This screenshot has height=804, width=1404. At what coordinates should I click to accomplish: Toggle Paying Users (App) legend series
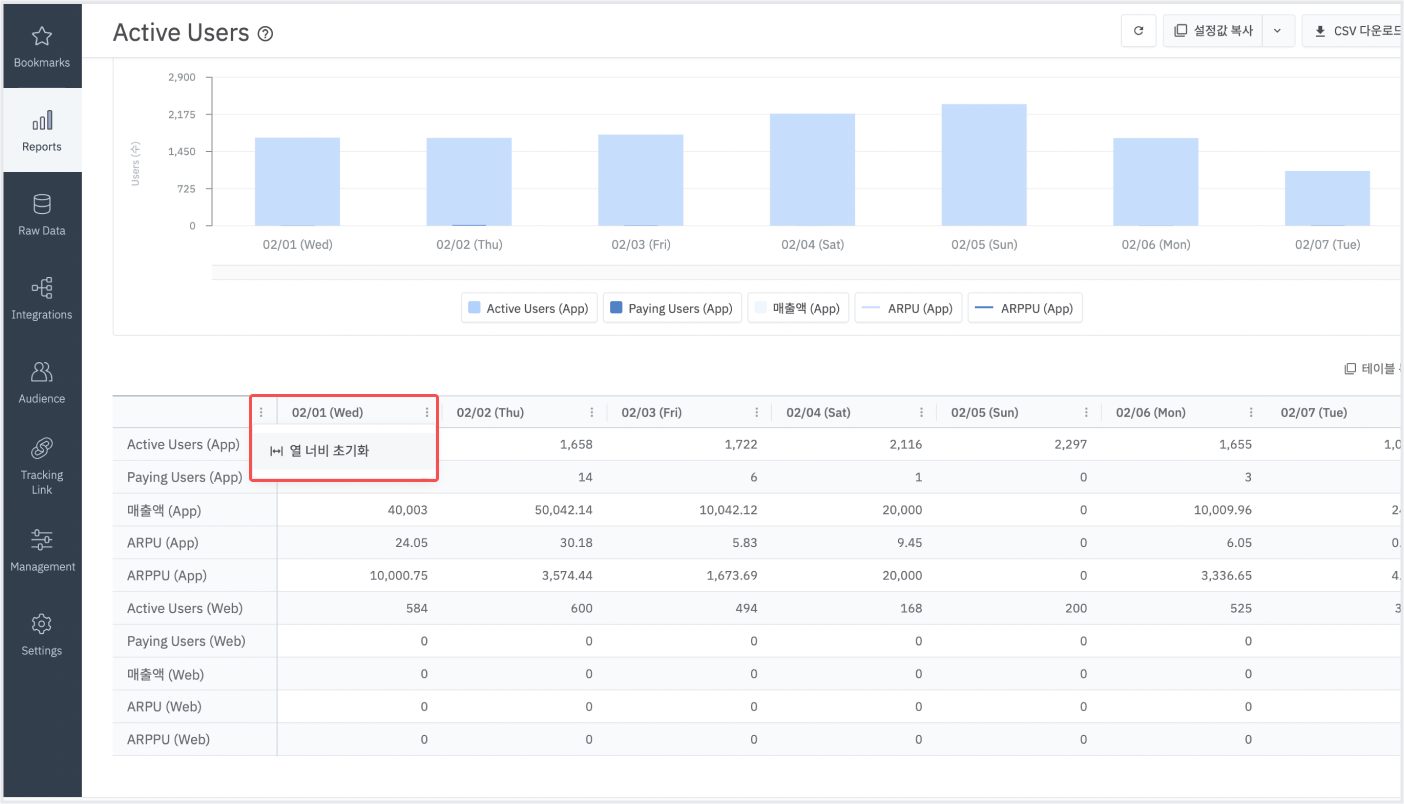point(672,308)
